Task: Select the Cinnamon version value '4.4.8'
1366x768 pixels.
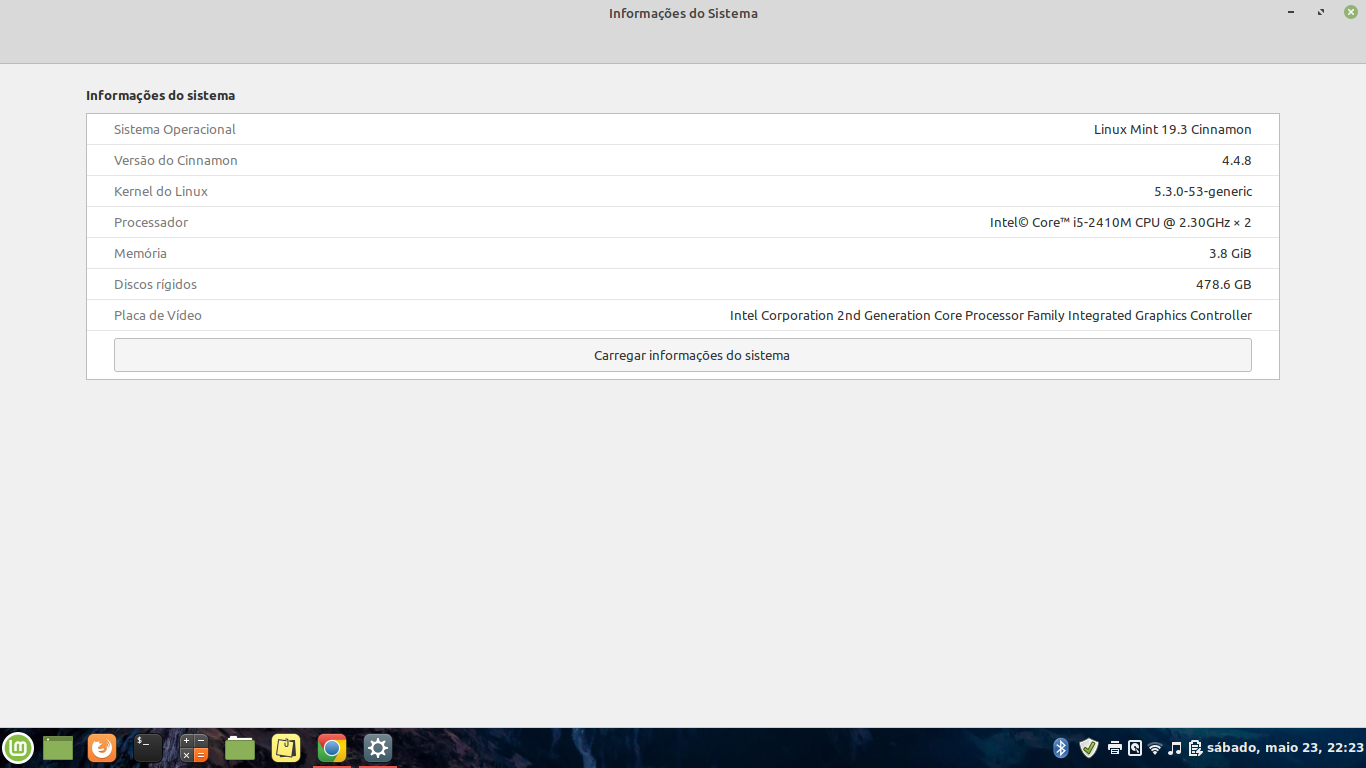Action: pos(1237,161)
